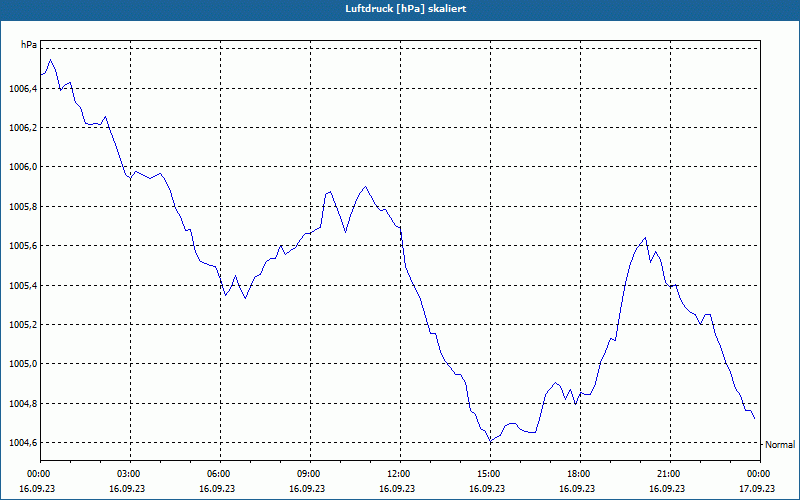Screen dimensions: 800x500
Task: Click the 00:00 time label for 16.09.23
Action: 37,474
